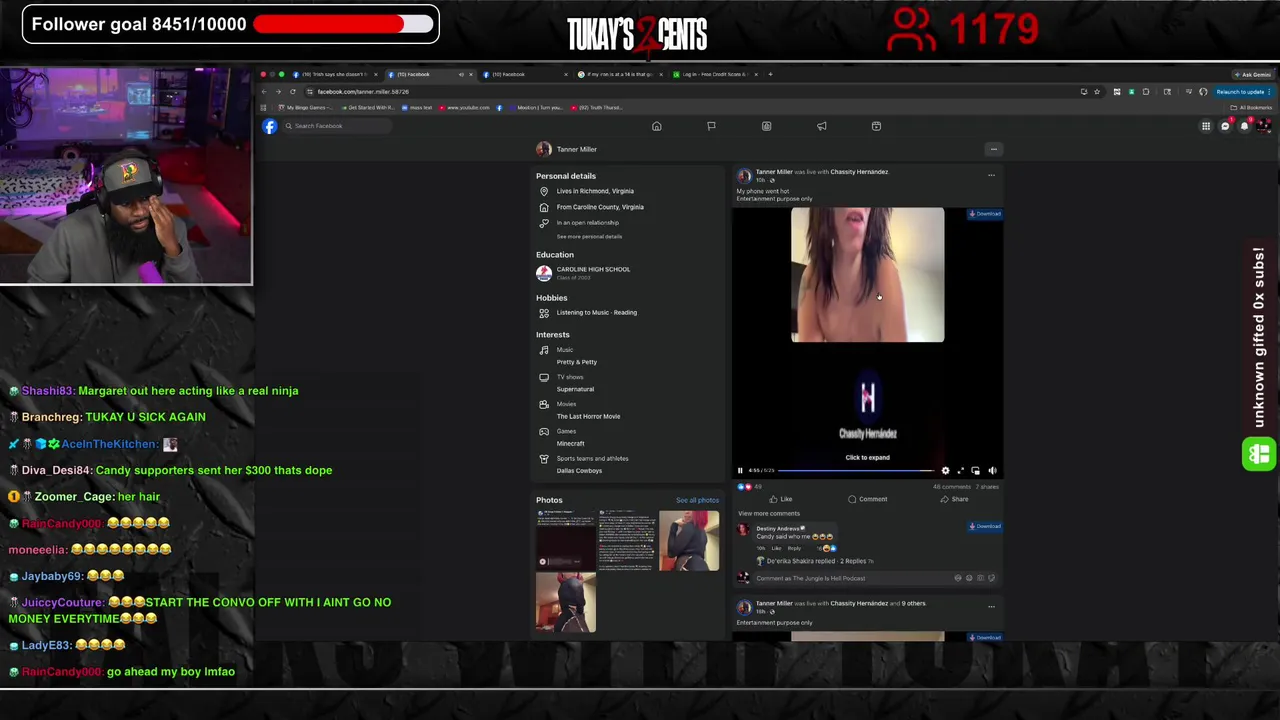
Task: Open the 48 comments count
Action: (951, 487)
